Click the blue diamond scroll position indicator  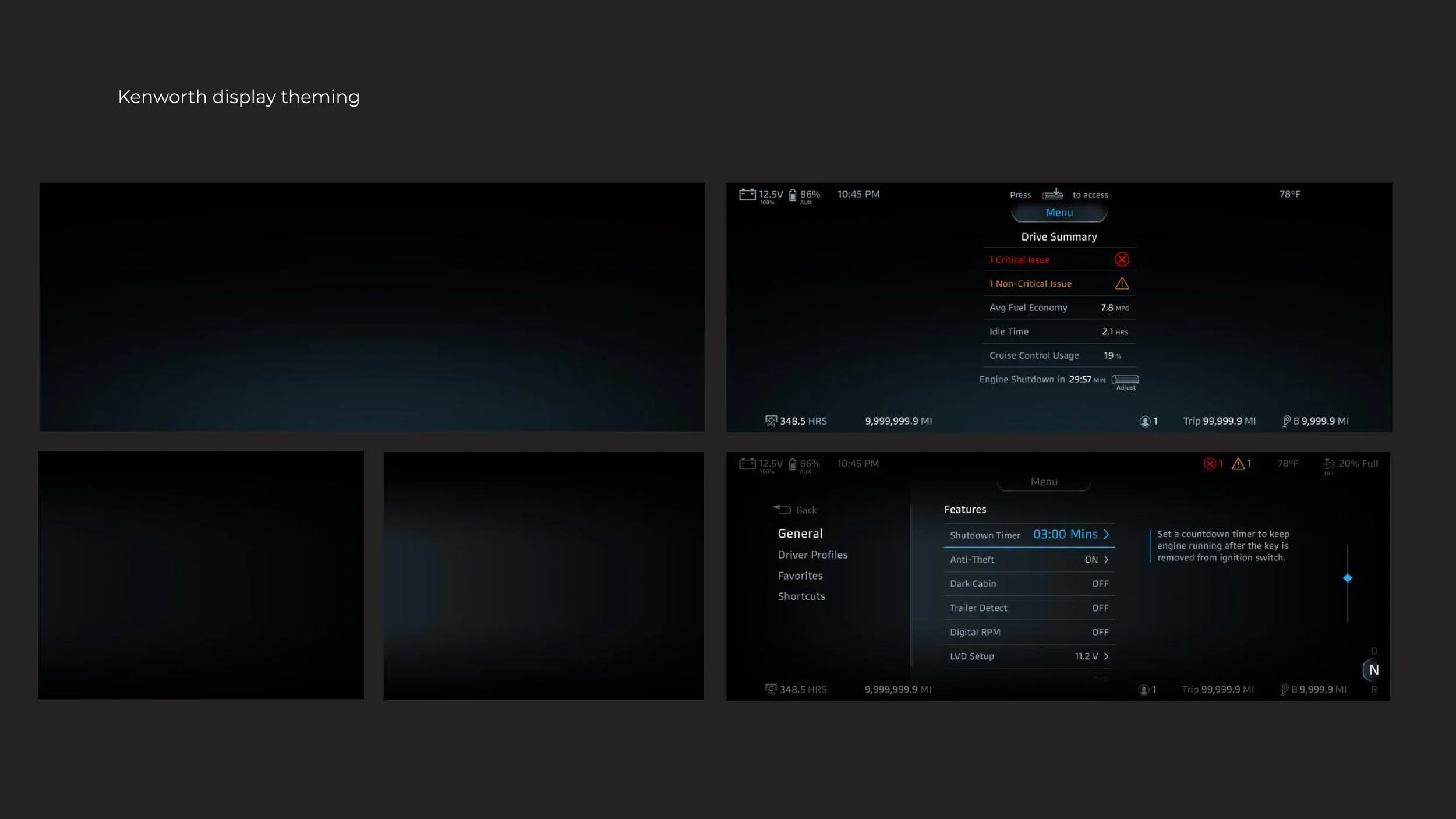coord(1347,578)
